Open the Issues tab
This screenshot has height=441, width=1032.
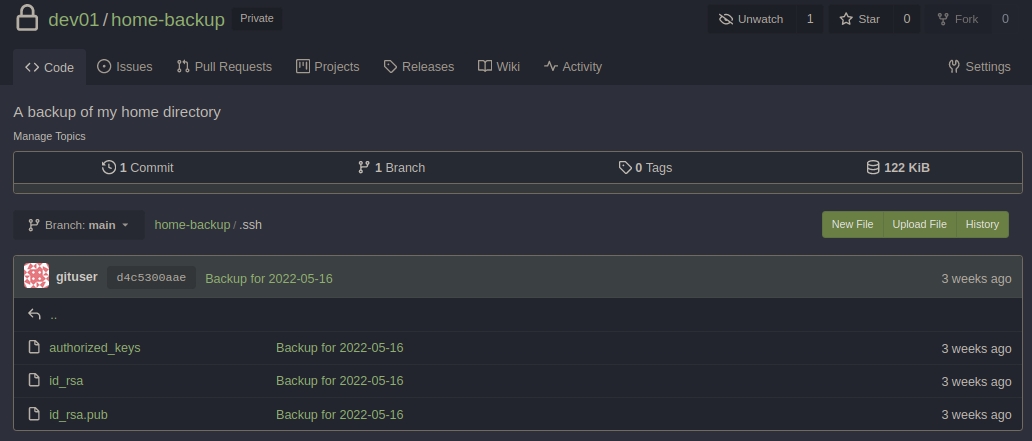click(x=125, y=67)
